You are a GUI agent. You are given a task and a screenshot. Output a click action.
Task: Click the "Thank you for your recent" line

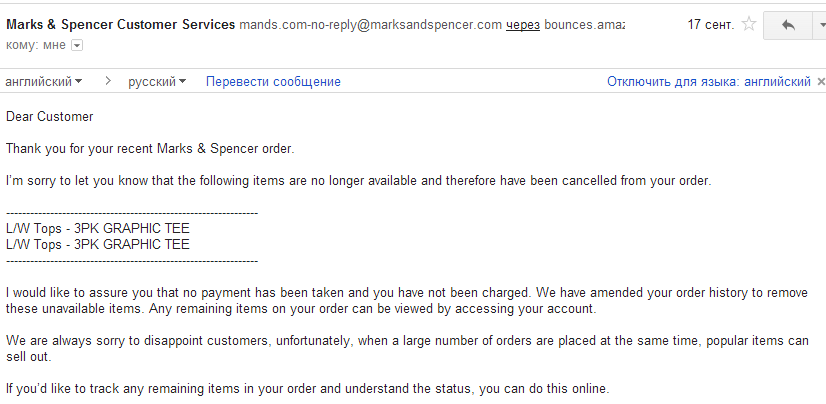tap(150, 148)
